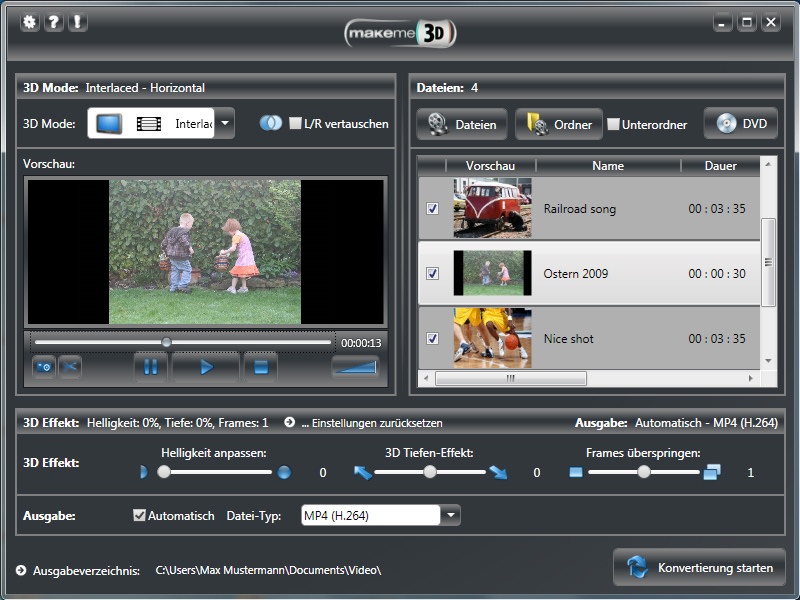Pause the video preview

tap(150, 367)
